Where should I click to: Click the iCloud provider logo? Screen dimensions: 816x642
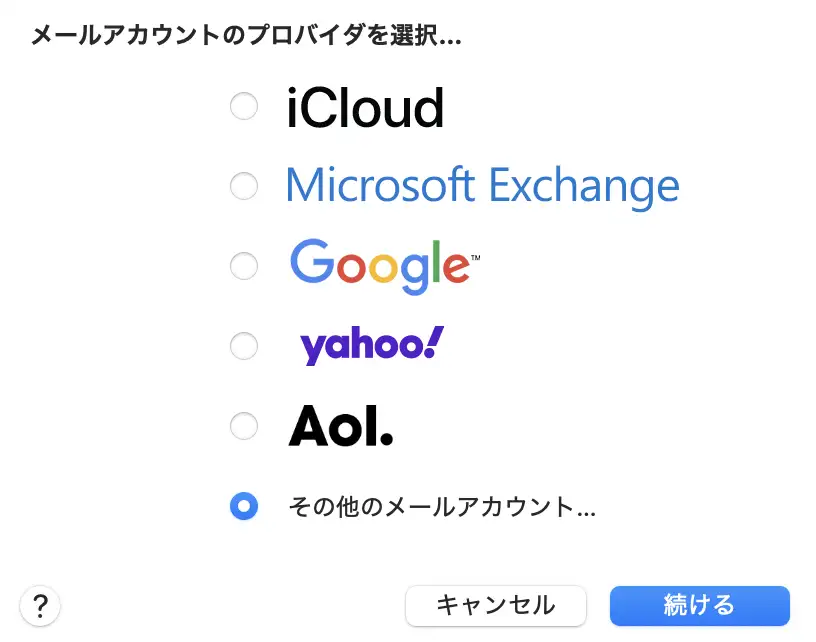click(365, 108)
